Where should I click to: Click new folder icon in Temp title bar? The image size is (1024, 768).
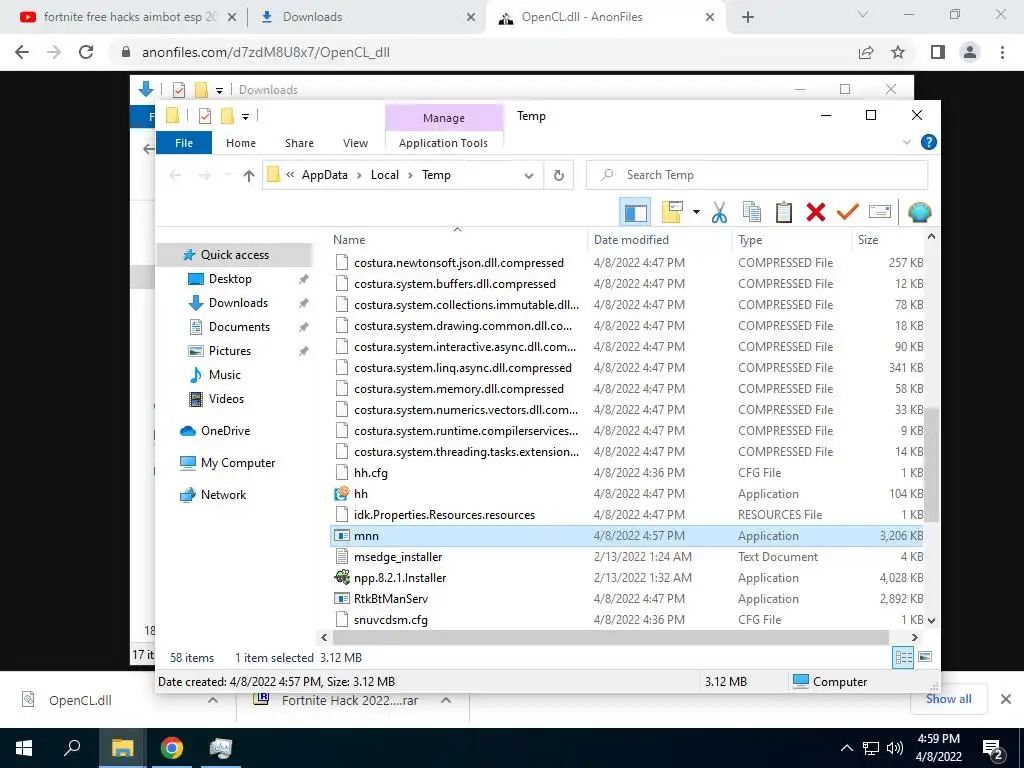(x=227, y=116)
